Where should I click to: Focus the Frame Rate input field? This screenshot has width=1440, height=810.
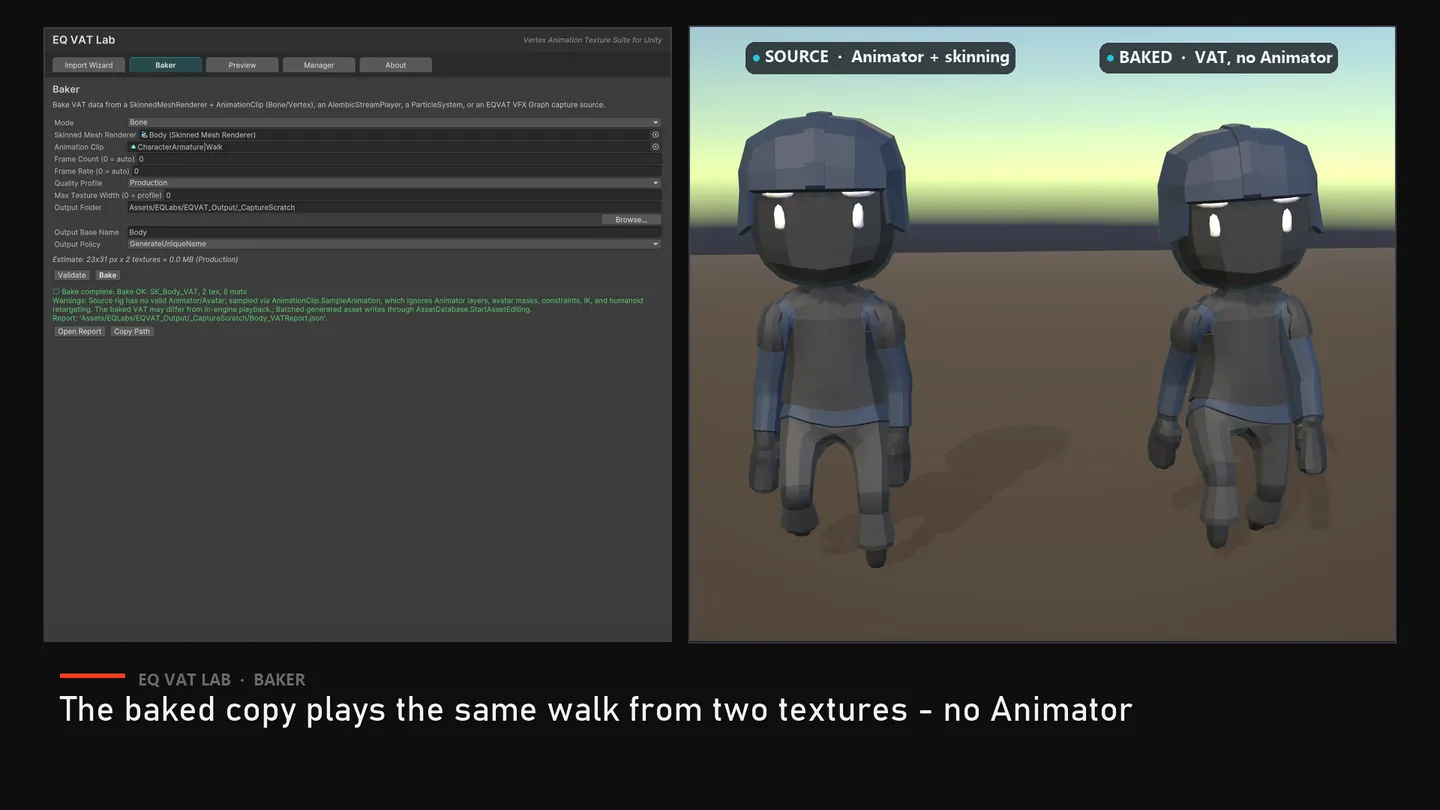pyautogui.click(x=396, y=171)
